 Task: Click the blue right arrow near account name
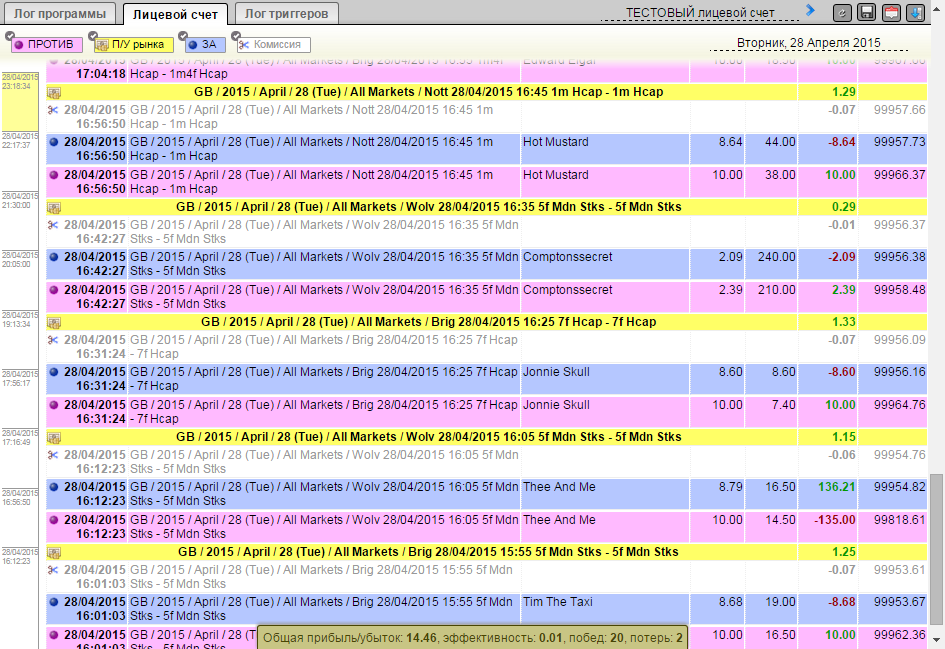click(811, 10)
